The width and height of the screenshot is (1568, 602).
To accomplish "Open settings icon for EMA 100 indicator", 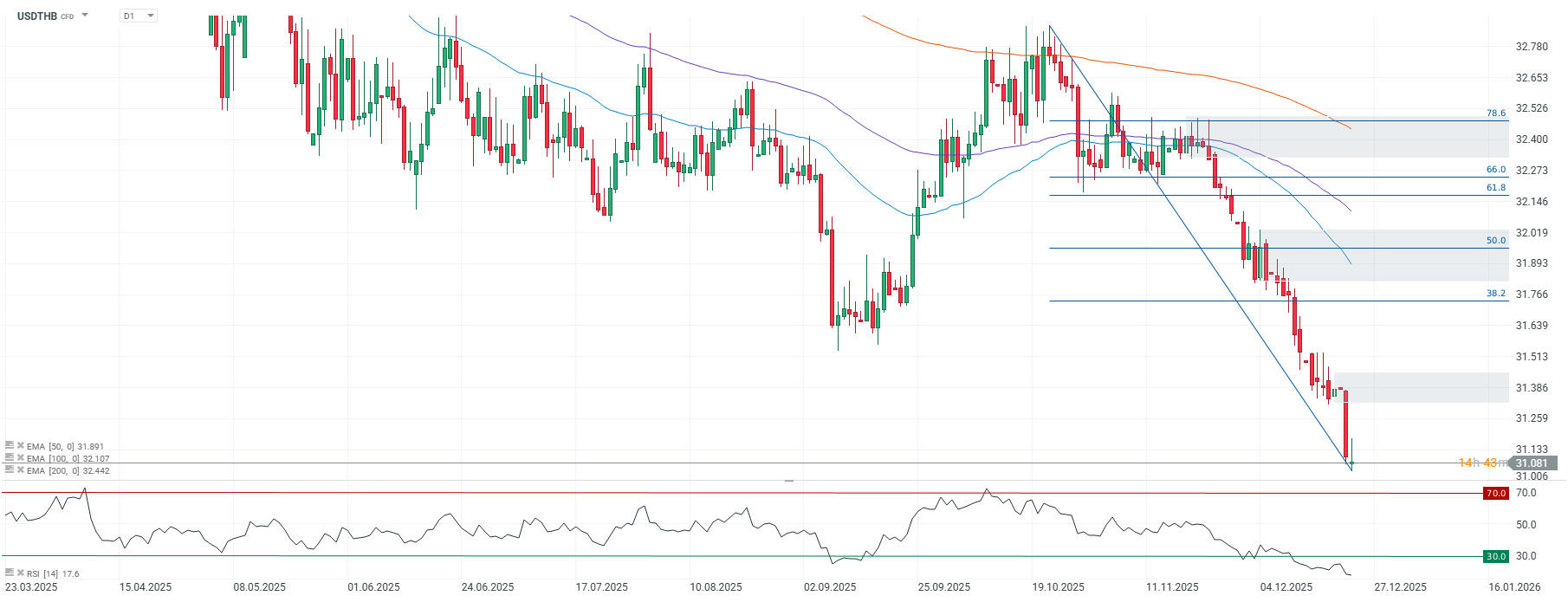I will coord(10,458).
